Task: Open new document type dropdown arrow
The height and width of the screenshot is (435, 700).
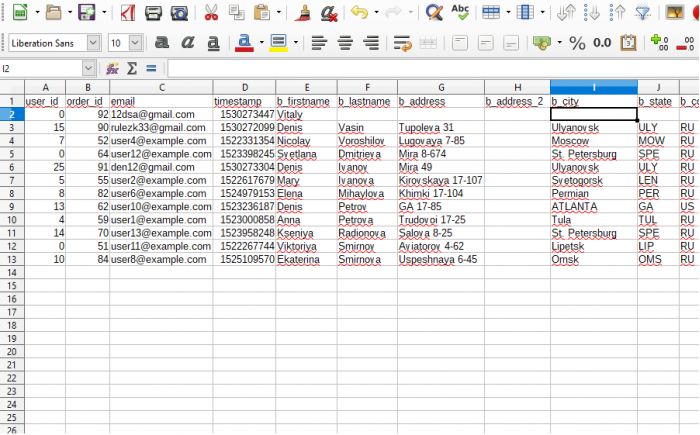Action: 37,13
